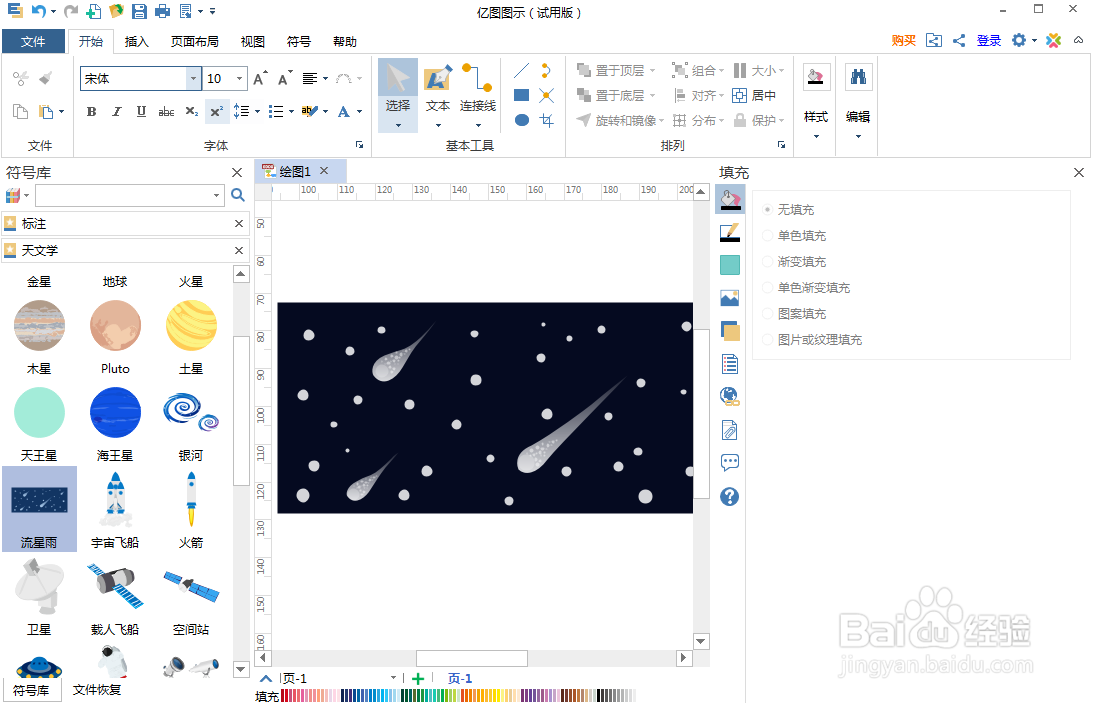Toggle superscript formatting

[216, 112]
